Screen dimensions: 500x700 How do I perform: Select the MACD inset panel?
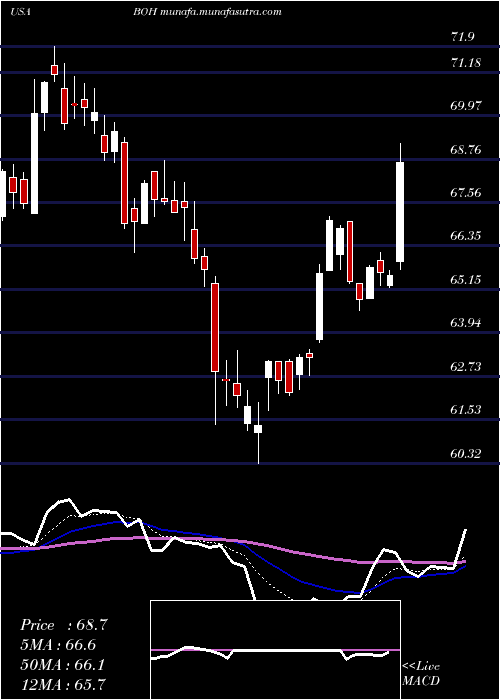275,650
